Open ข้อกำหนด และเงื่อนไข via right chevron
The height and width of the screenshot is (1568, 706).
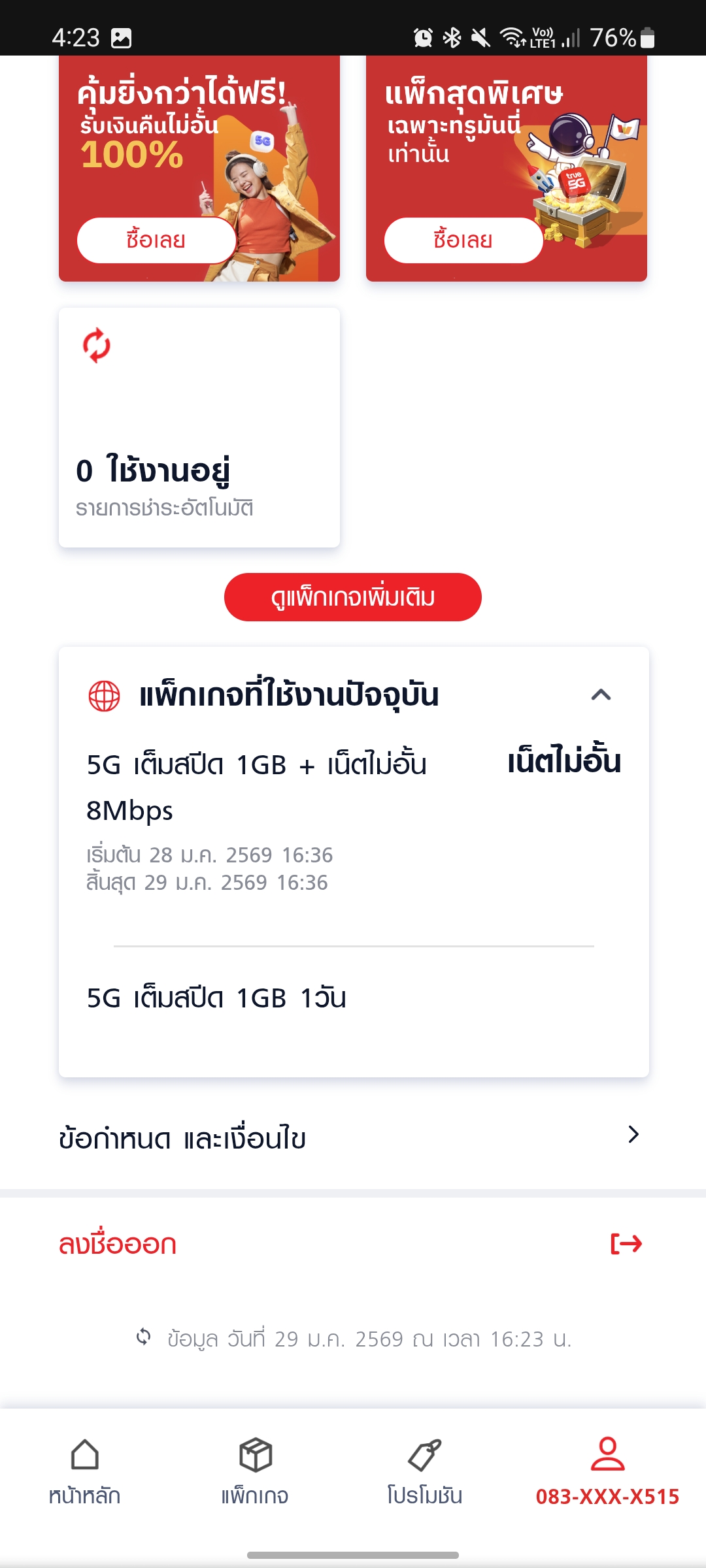(x=633, y=1135)
